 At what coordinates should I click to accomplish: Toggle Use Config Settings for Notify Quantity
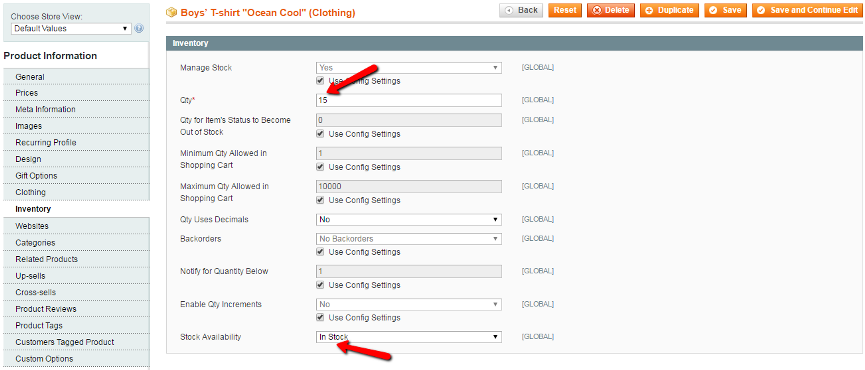(x=320, y=285)
